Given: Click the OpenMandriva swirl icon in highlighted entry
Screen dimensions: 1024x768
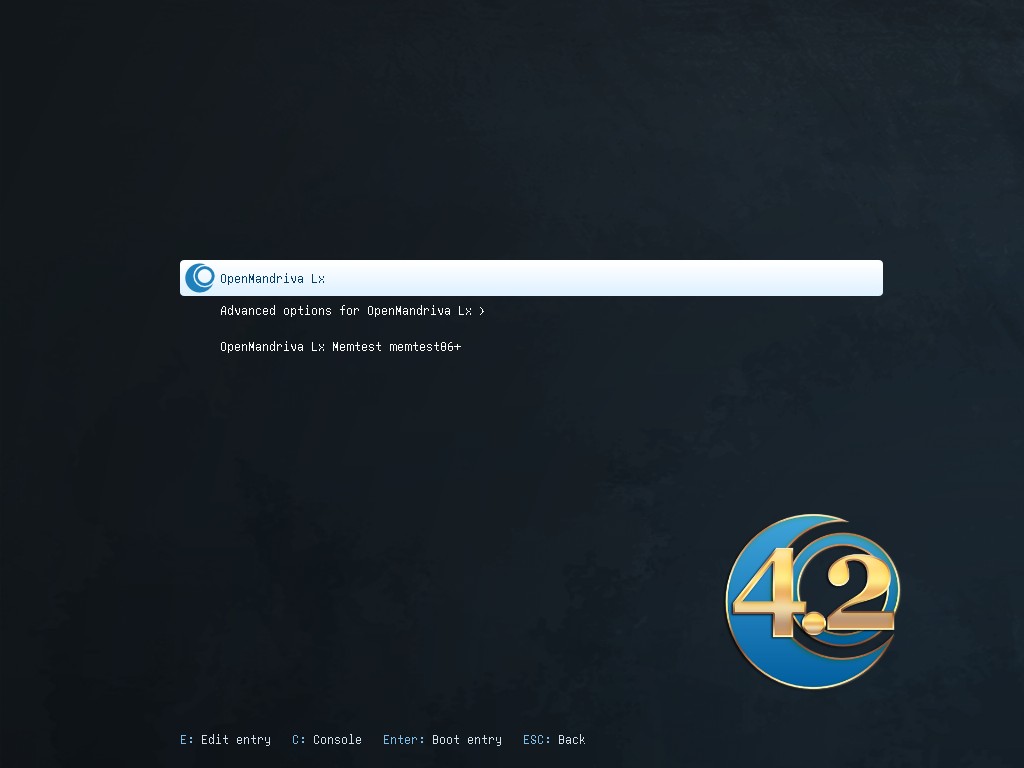Looking at the screenshot, I should 200,278.
